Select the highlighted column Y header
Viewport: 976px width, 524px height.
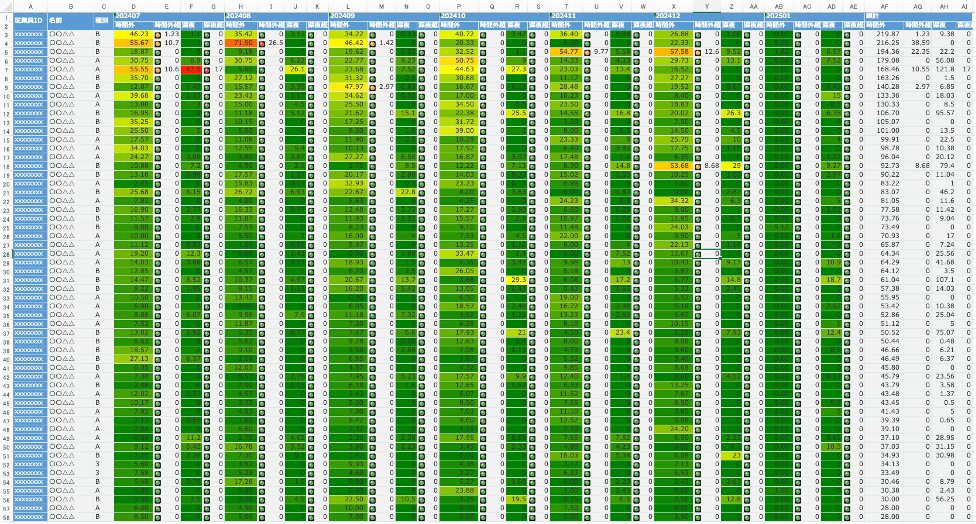(706, 5)
